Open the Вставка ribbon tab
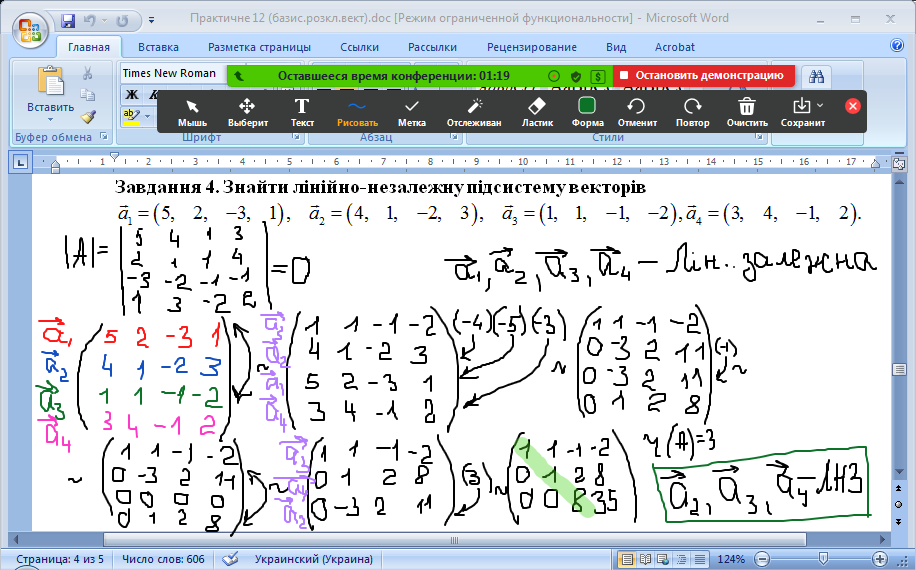This screenshot has width=916, height=570. point(158,47)
